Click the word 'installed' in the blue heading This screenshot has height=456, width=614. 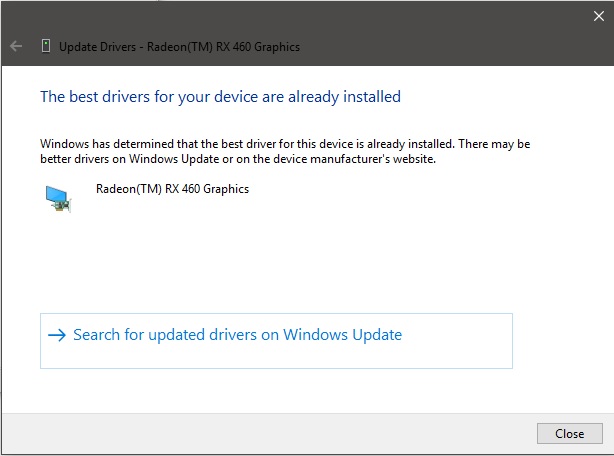coord(372,96)
